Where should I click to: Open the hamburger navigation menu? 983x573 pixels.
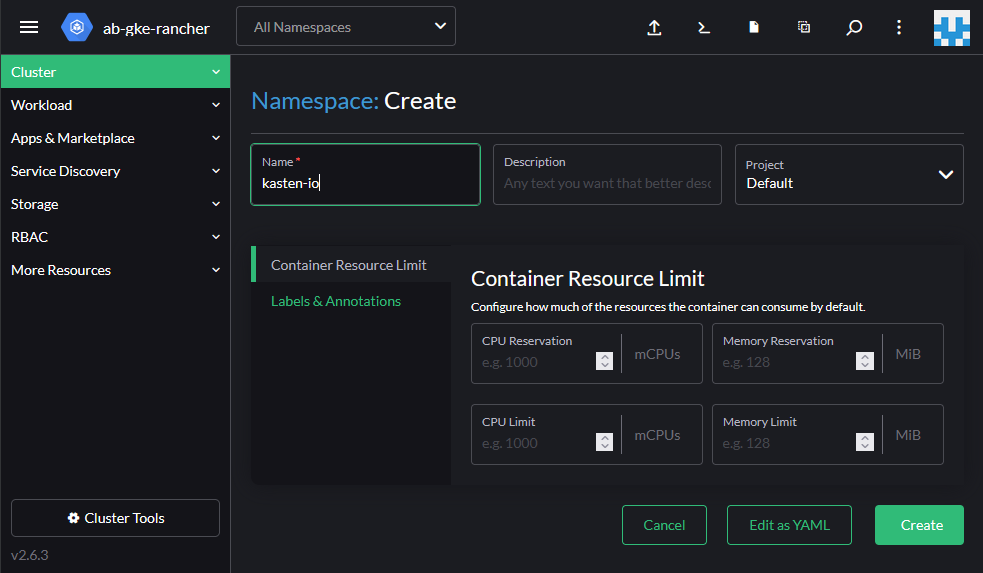coord(29,27)
